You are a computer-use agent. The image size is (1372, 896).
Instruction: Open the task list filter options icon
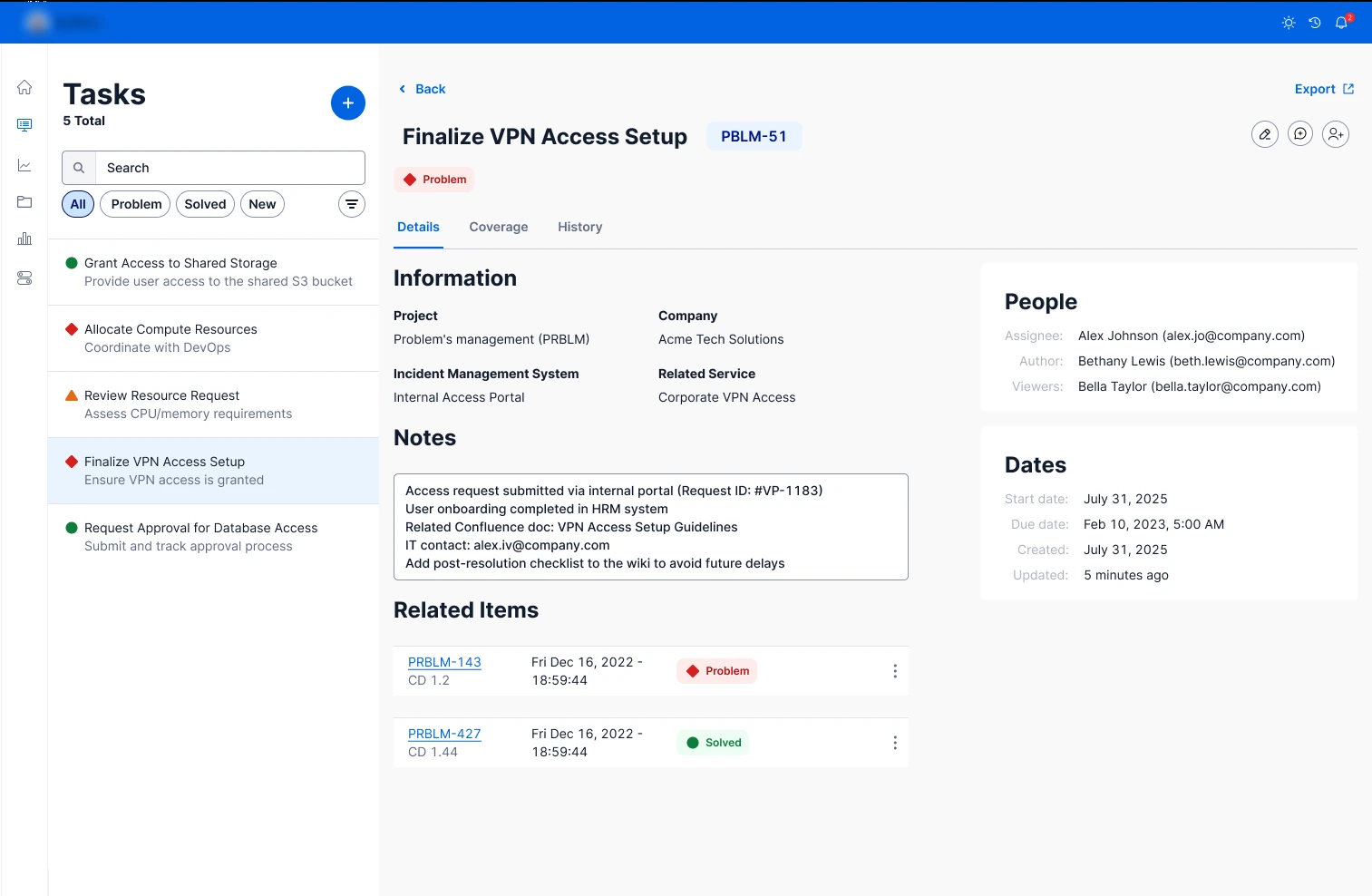(352, 204)
